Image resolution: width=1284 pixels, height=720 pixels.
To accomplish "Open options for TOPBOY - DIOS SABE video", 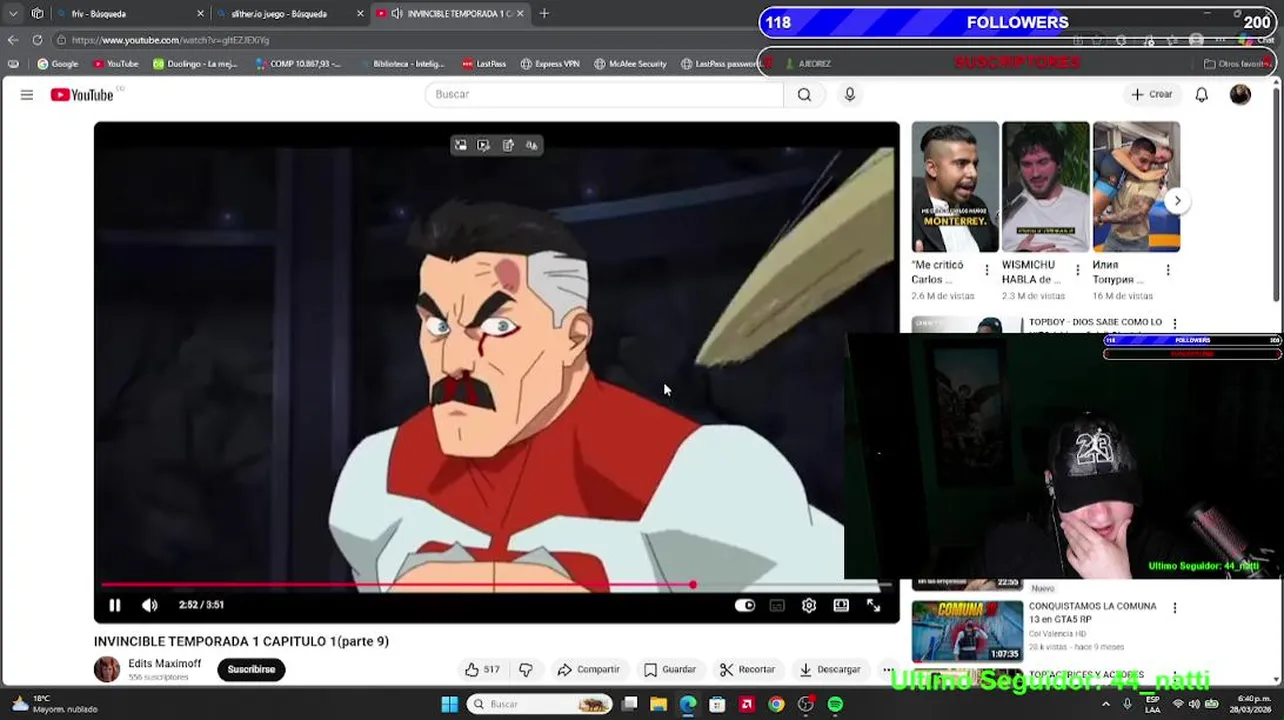I will click(x=1175, y=324).
